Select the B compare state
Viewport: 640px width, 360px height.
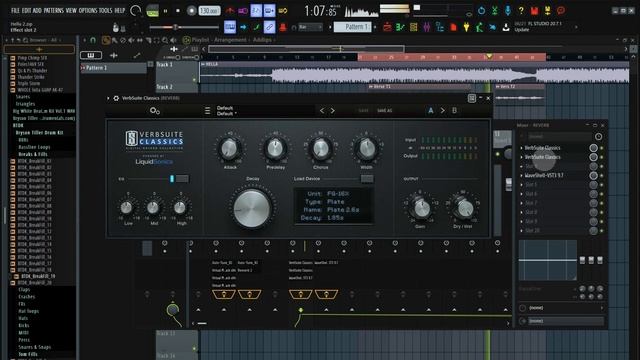click(x=454, y=111)
